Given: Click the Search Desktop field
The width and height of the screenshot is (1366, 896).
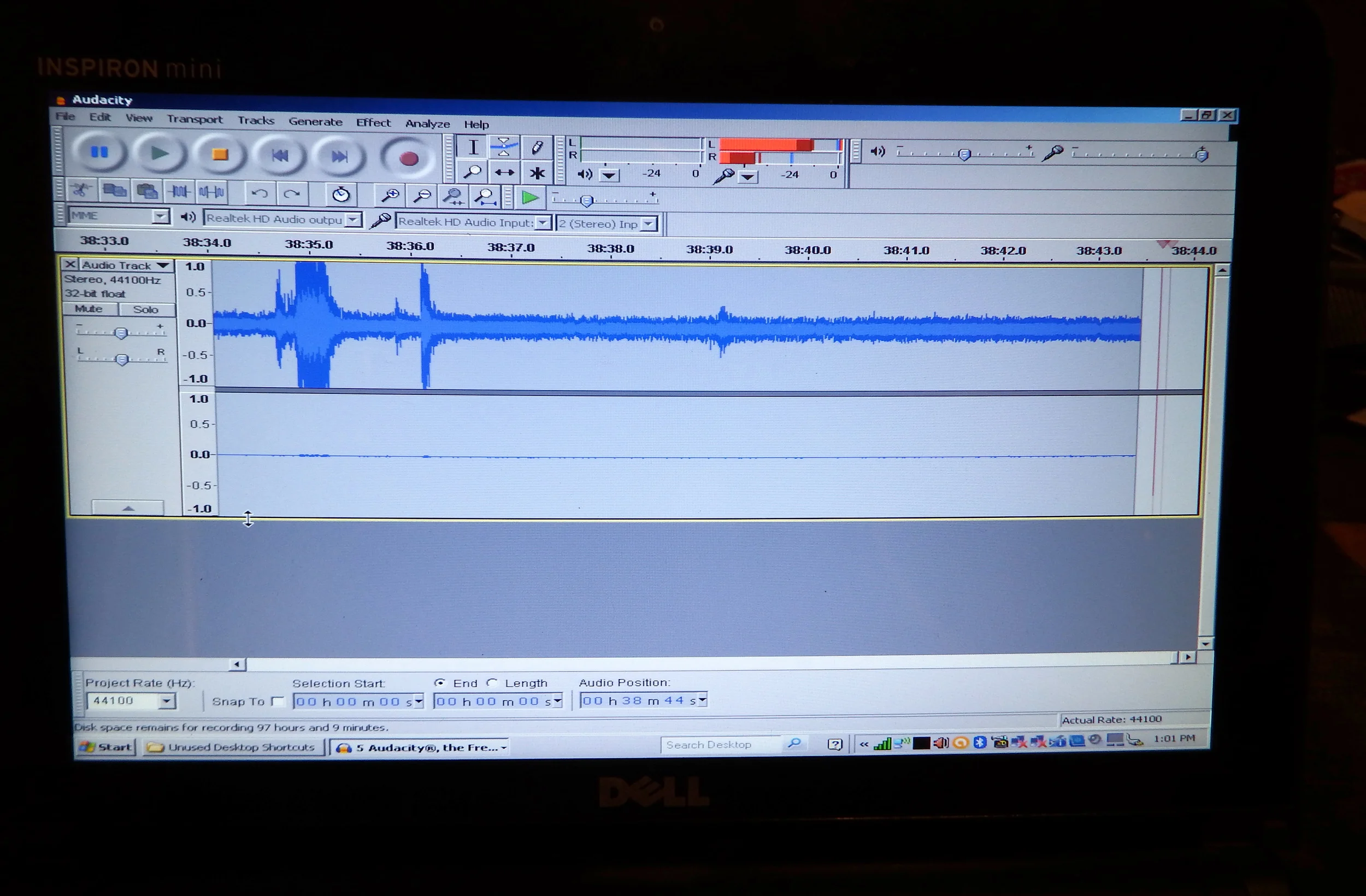Looking at the screenshot, I should [x=720, y=745].
